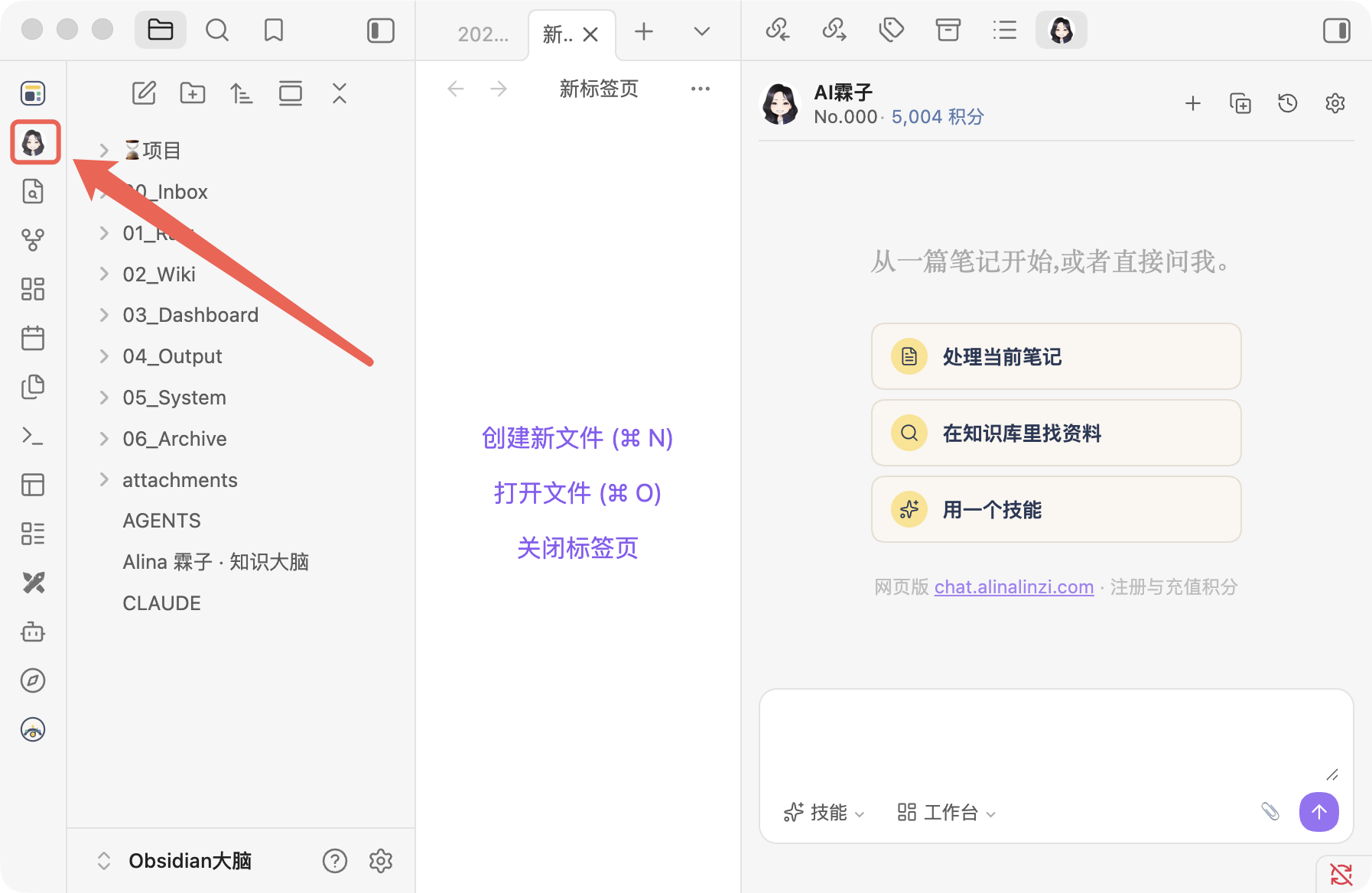Start a new AI chat with plus icon

click(x=1193, y=103)
